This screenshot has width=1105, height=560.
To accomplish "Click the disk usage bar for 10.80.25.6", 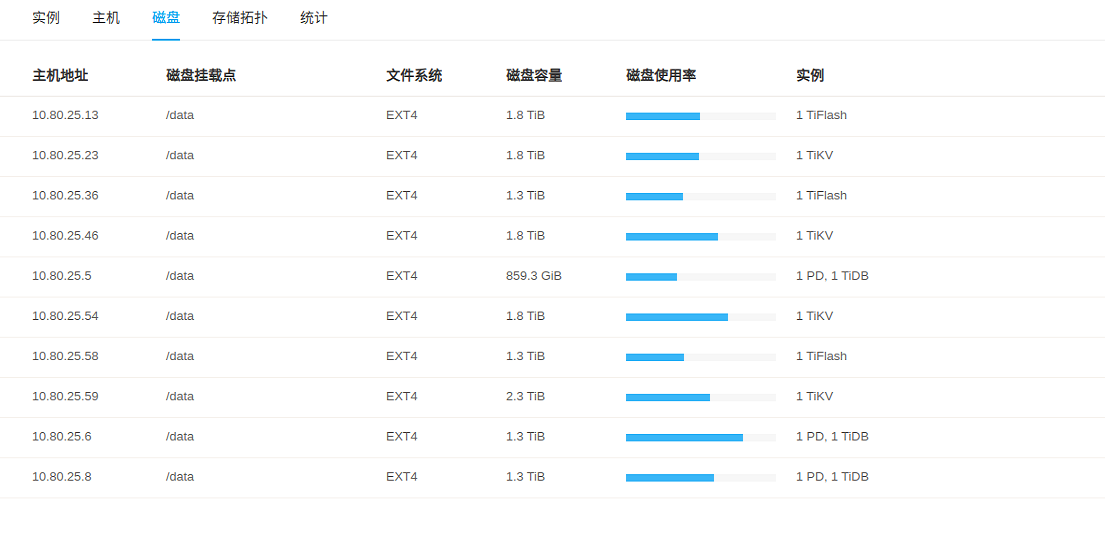I will click(700, 437).
